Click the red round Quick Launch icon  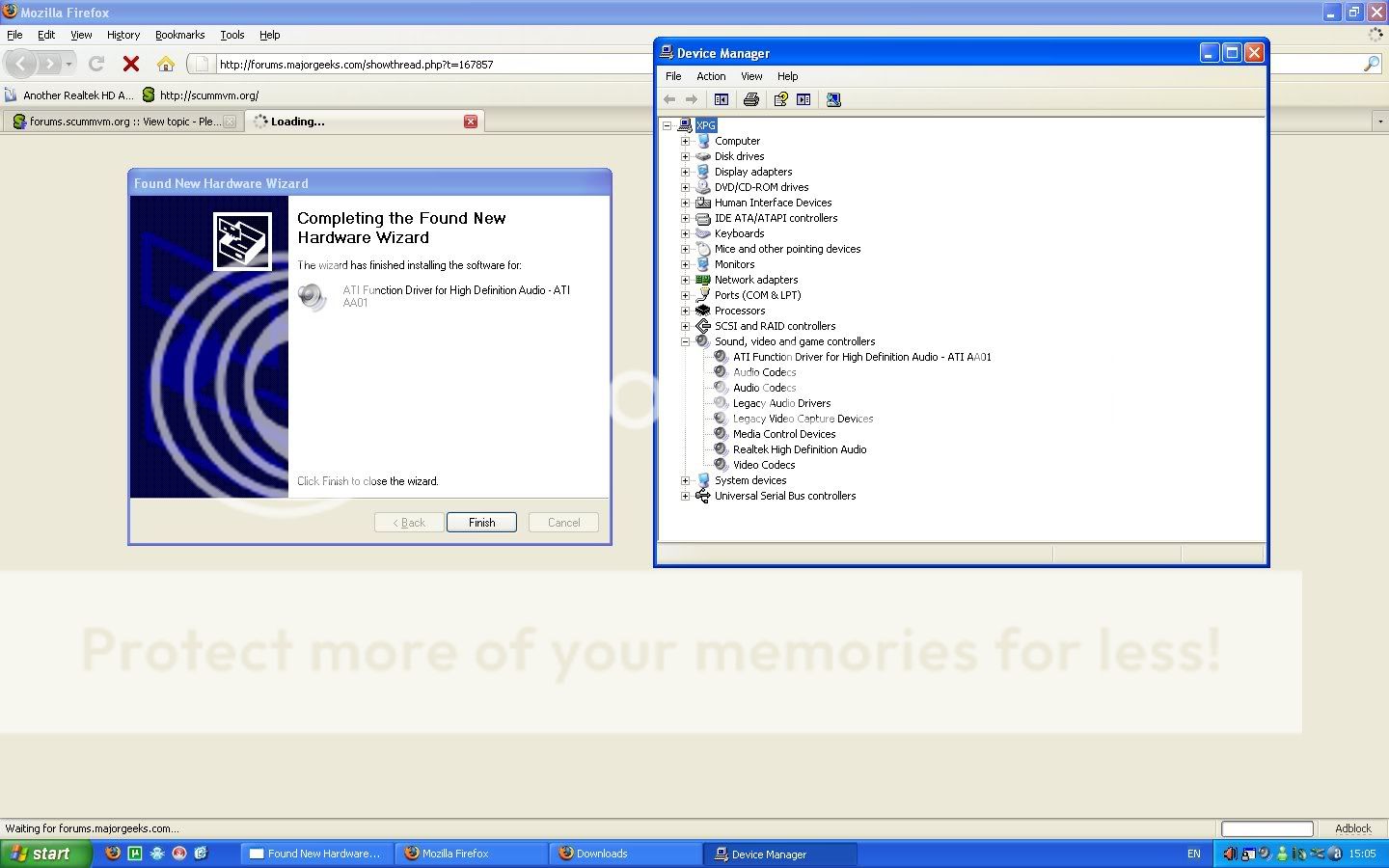point(179,854)
